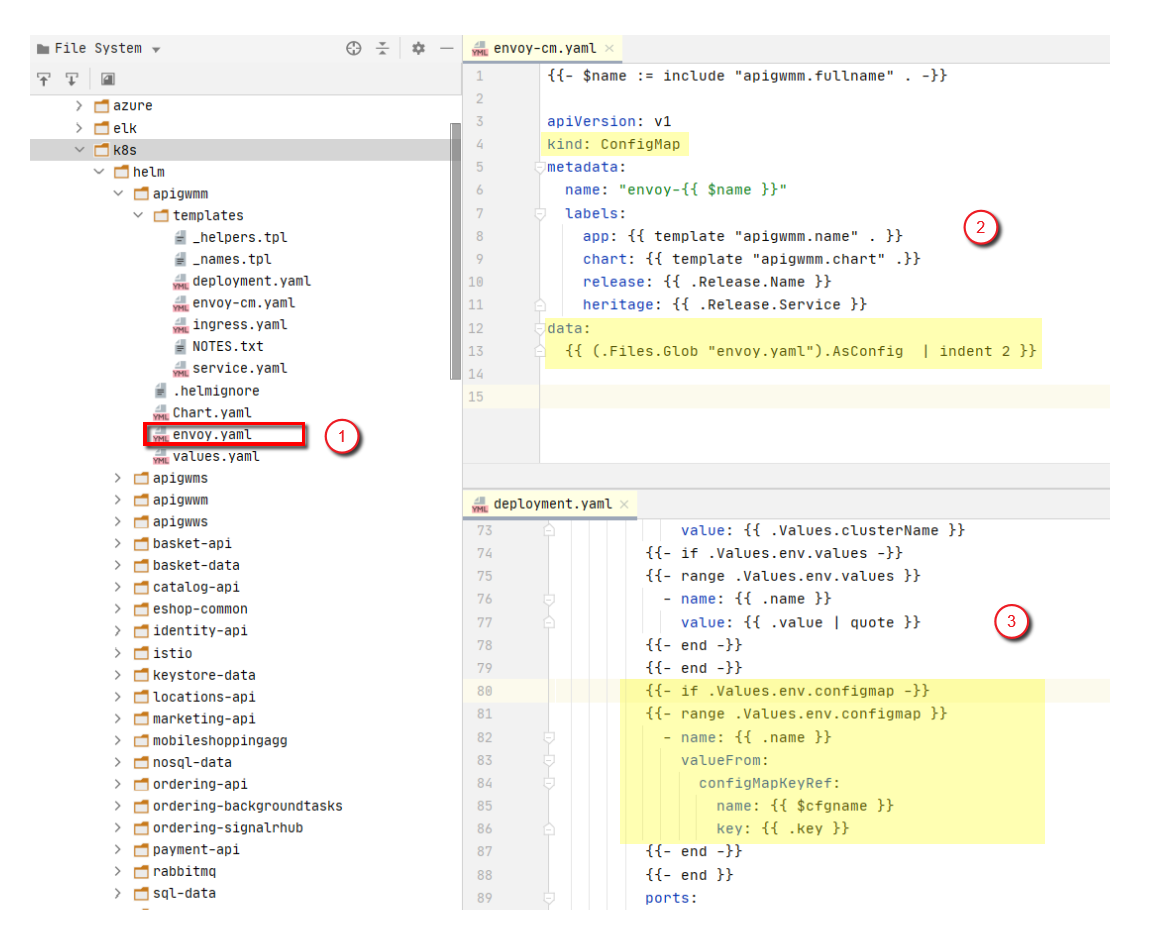Fold the metadata block on line 5

click(540, 167)
